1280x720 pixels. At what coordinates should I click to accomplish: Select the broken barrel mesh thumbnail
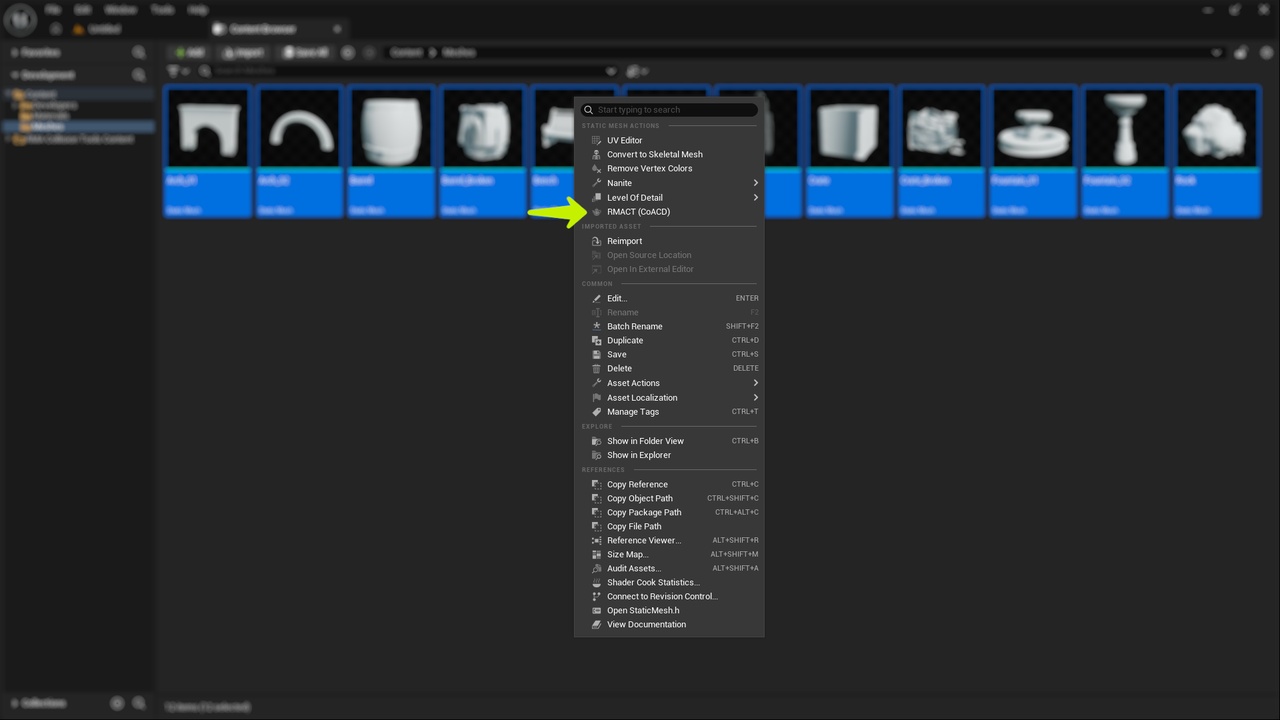click(483, 128)
